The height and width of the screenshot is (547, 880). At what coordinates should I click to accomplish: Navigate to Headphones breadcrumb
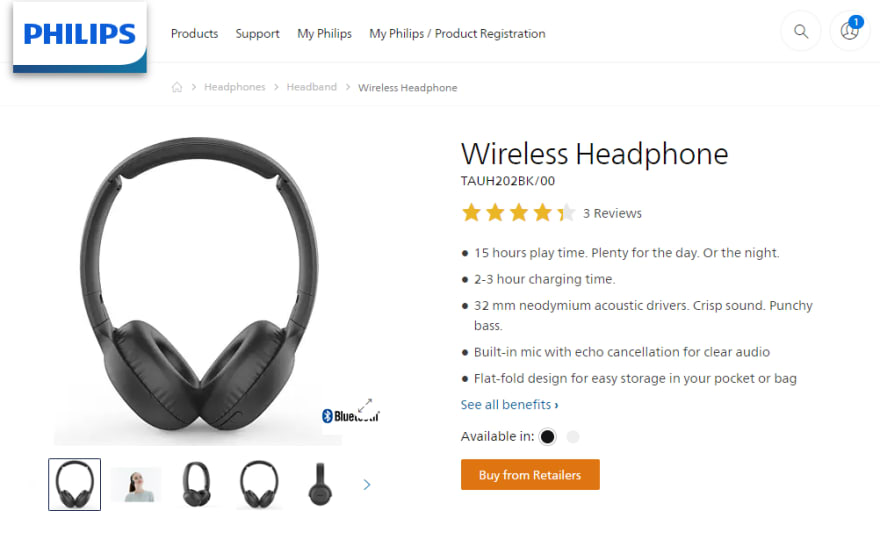[235, 87]
